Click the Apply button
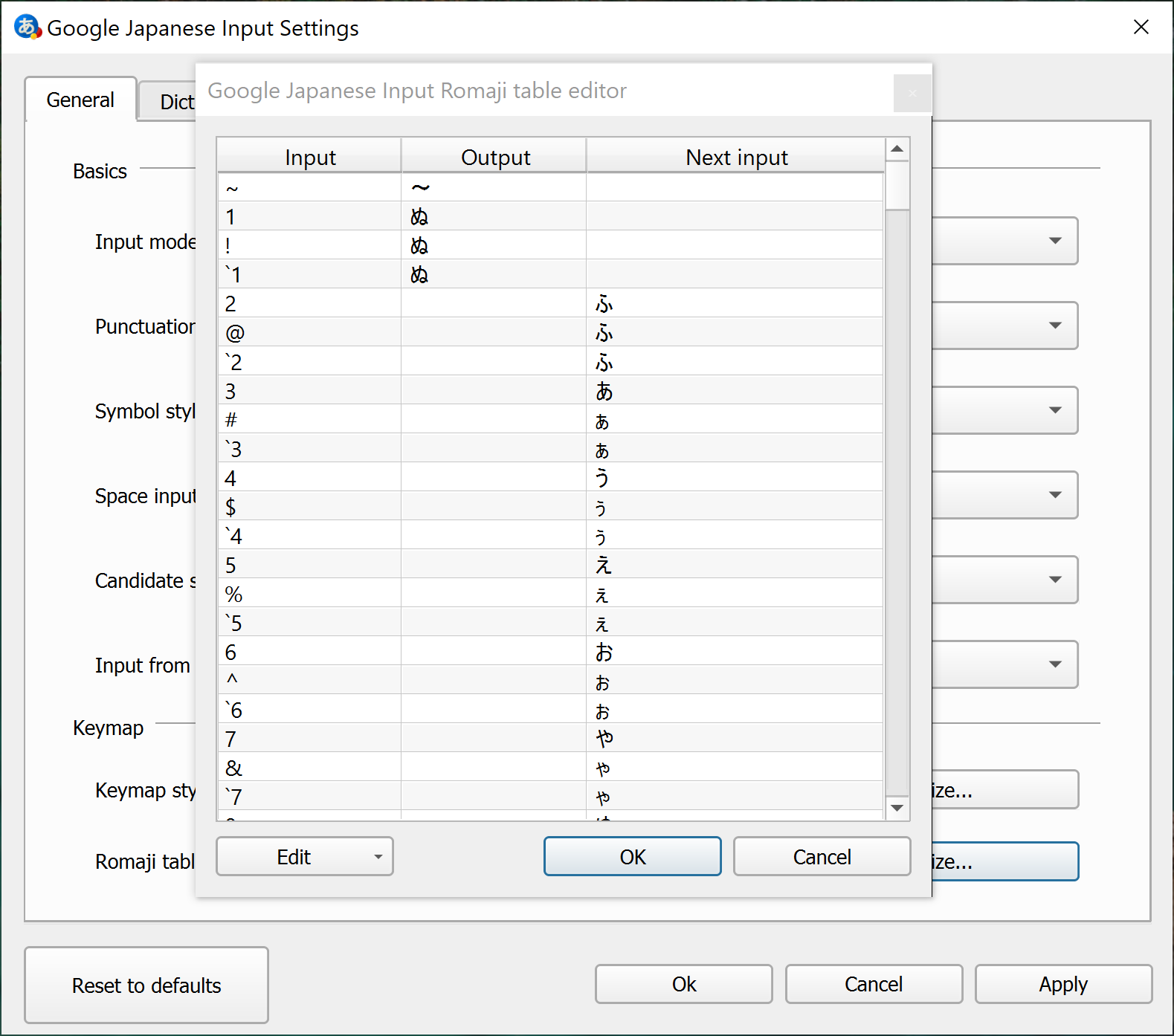Image resolution: width=1174 pixels, height=1036 pixels. point(1064,984)
